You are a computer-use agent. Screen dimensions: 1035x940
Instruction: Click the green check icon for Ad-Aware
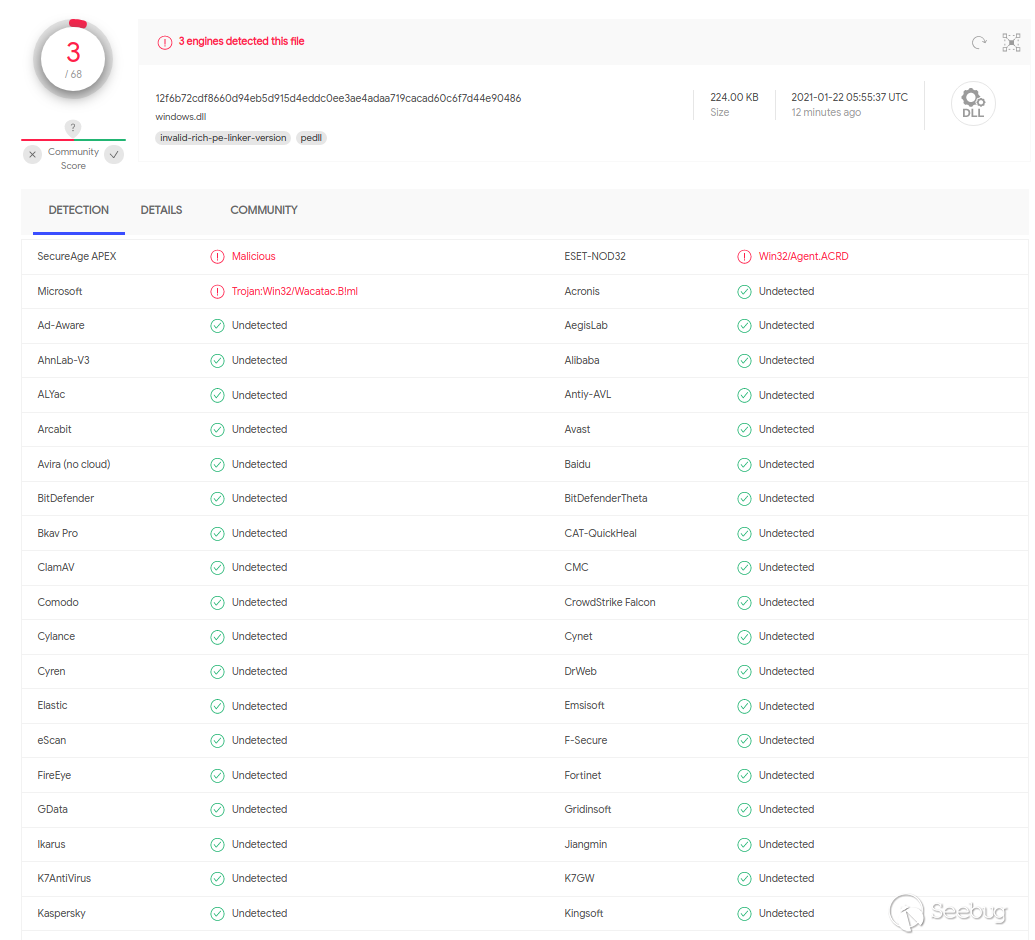click(x=217, y=326)
